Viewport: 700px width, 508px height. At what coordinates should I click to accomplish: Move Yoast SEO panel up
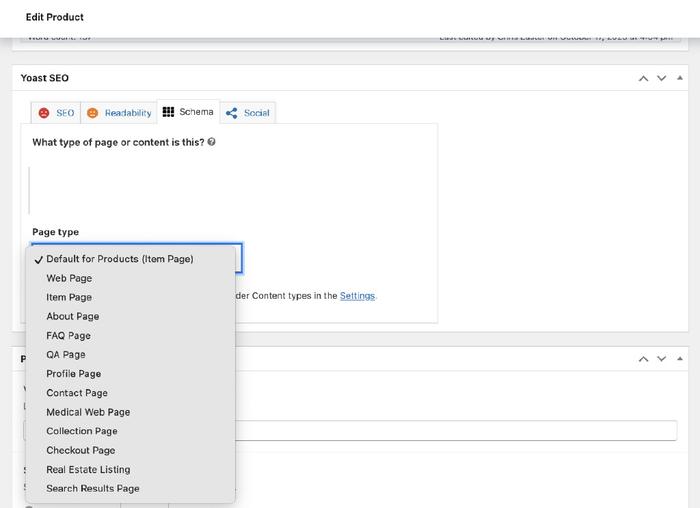pyautogui.click(x=643, y=78)
